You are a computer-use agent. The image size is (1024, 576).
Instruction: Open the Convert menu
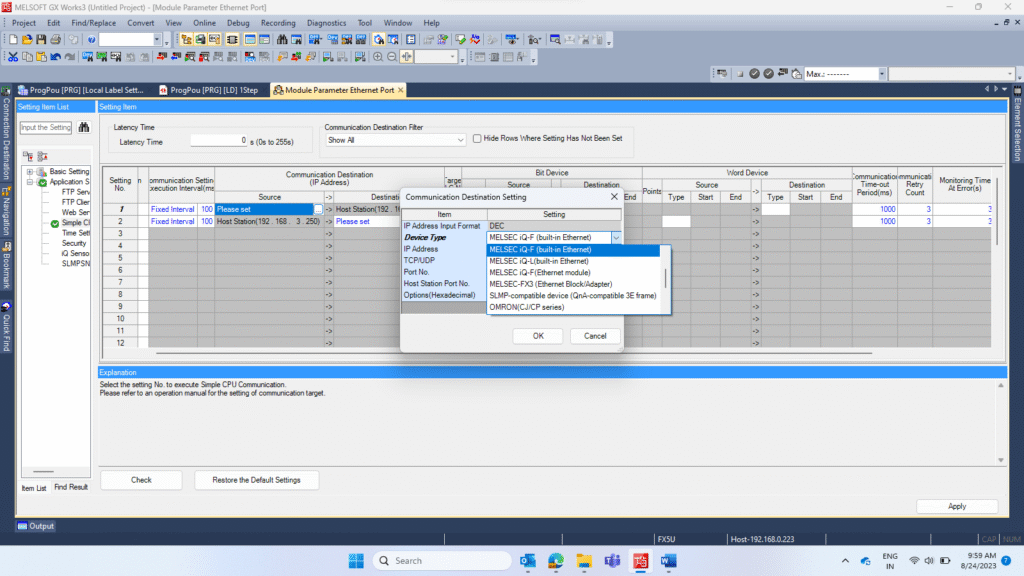[x=140, y=23]
